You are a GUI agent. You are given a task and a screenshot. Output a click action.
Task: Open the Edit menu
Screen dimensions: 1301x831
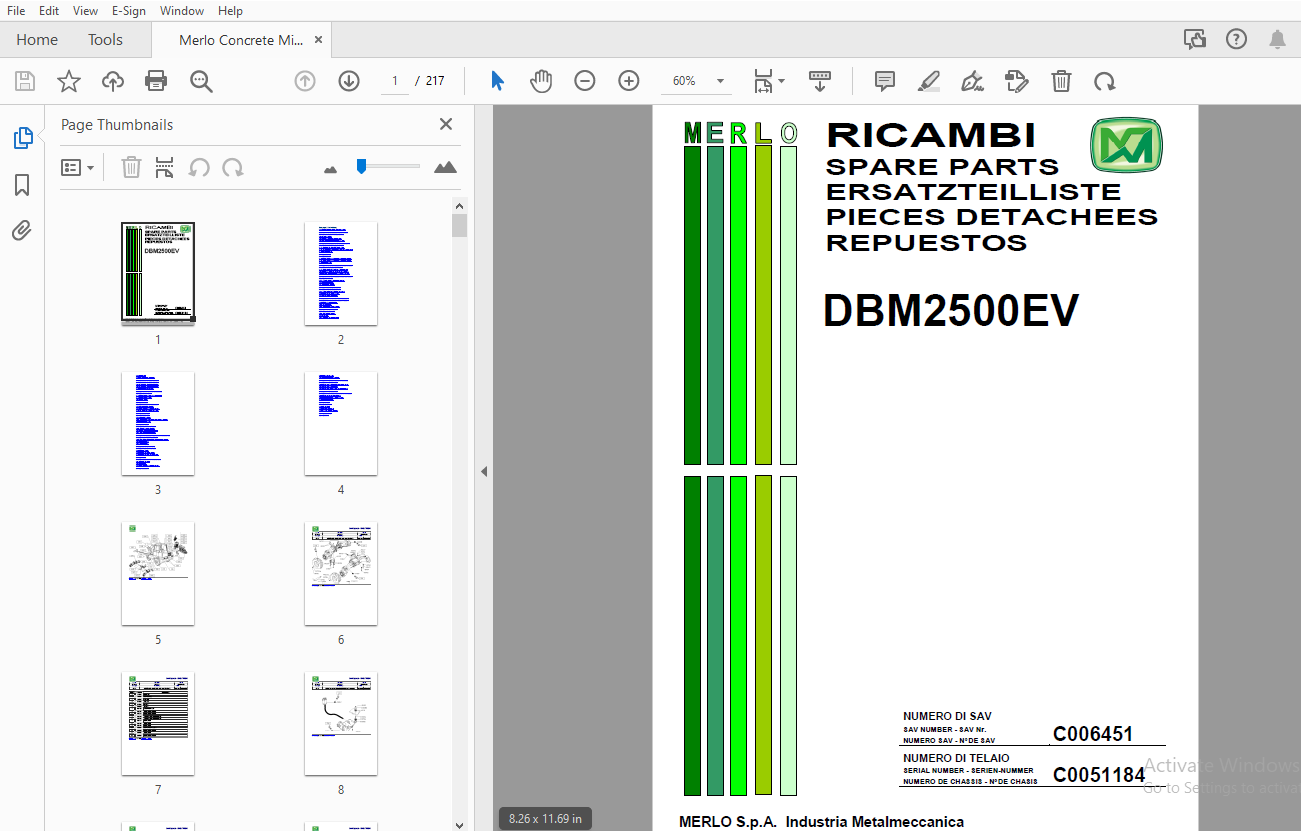49,10
